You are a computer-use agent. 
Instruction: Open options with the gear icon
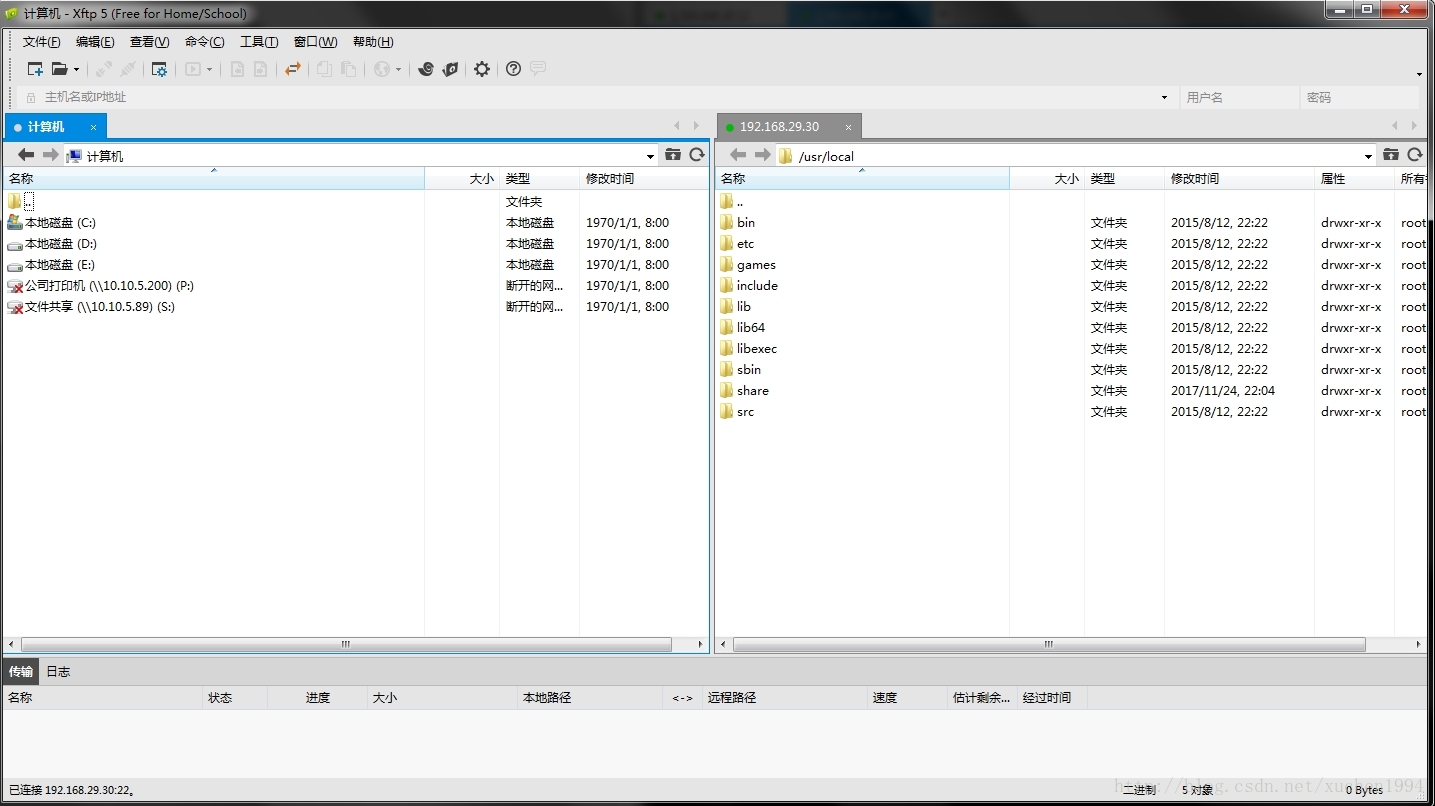pos(482,69)
